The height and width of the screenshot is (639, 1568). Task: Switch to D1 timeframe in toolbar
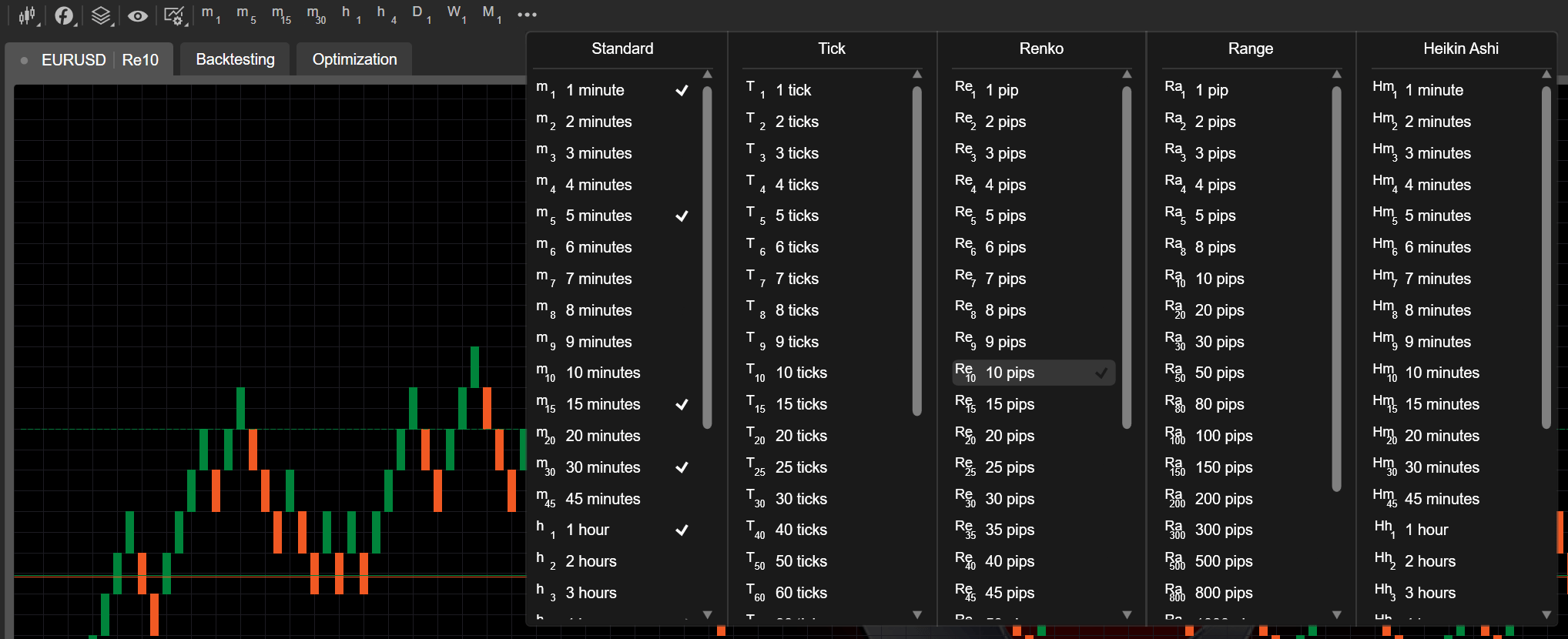pos(421,14)
